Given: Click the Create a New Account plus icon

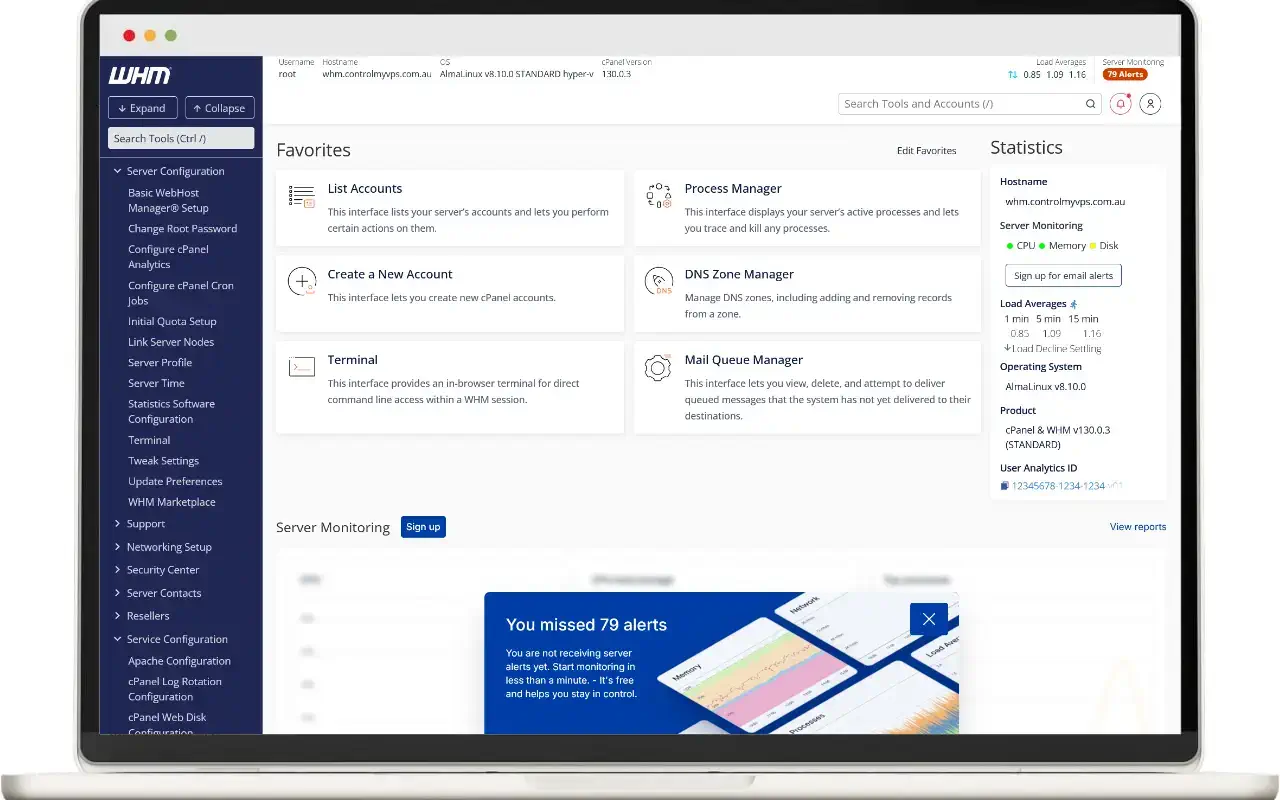Looking at the screenshot, I should click(x=301, y=282).
